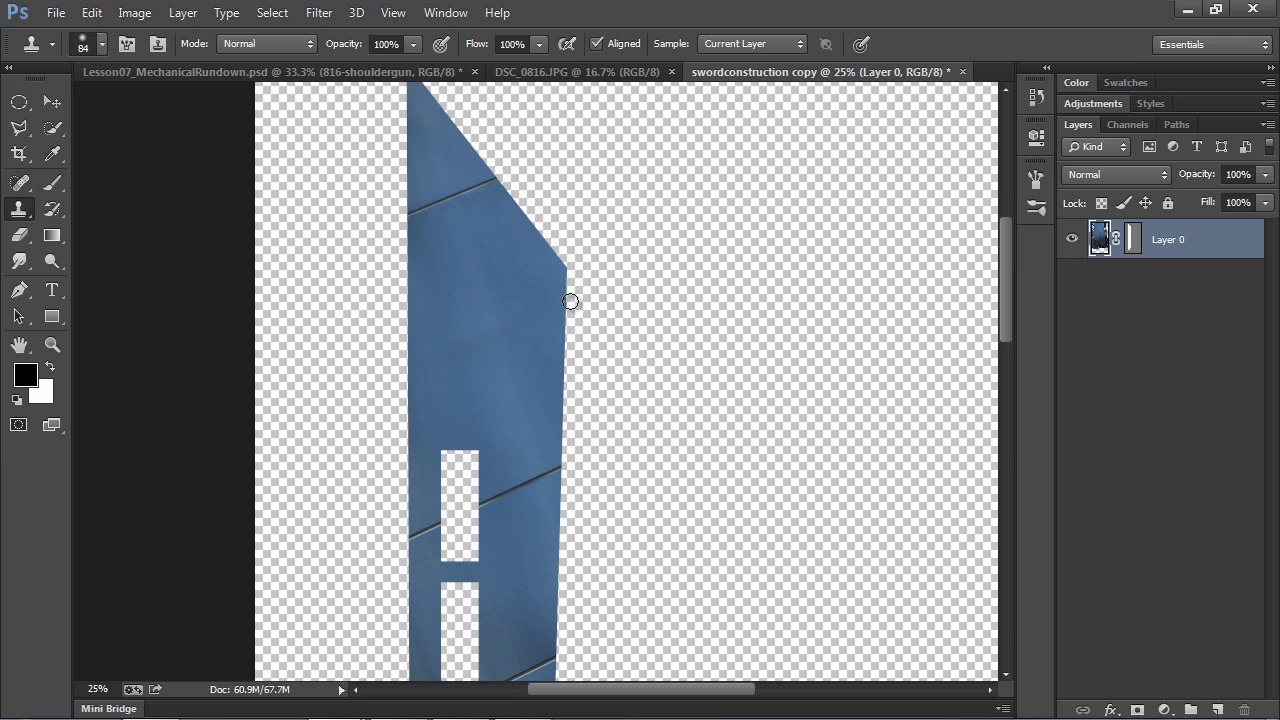Toggle the Aligned checkbox
Screen dimensions: 1280x720
[x=597, y=44]
